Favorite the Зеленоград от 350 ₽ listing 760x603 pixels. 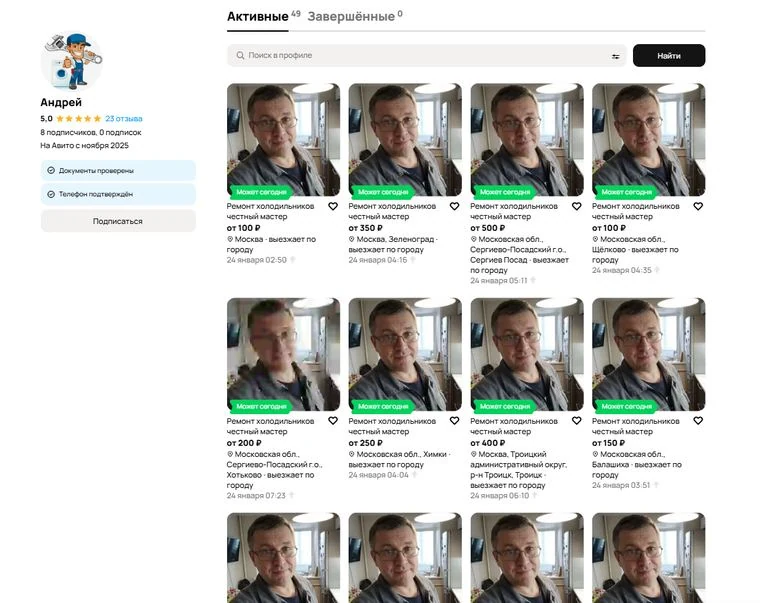454,206
